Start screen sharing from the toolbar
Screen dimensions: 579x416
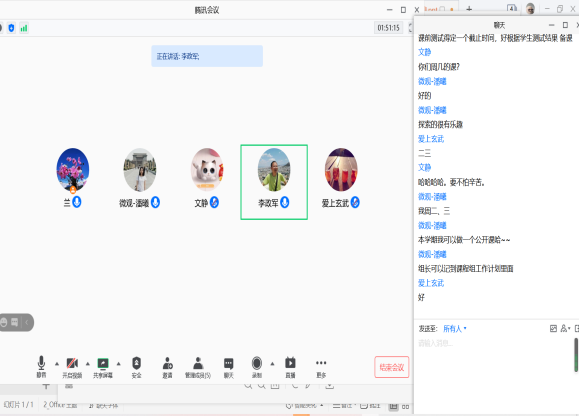(x=103, y=367)
